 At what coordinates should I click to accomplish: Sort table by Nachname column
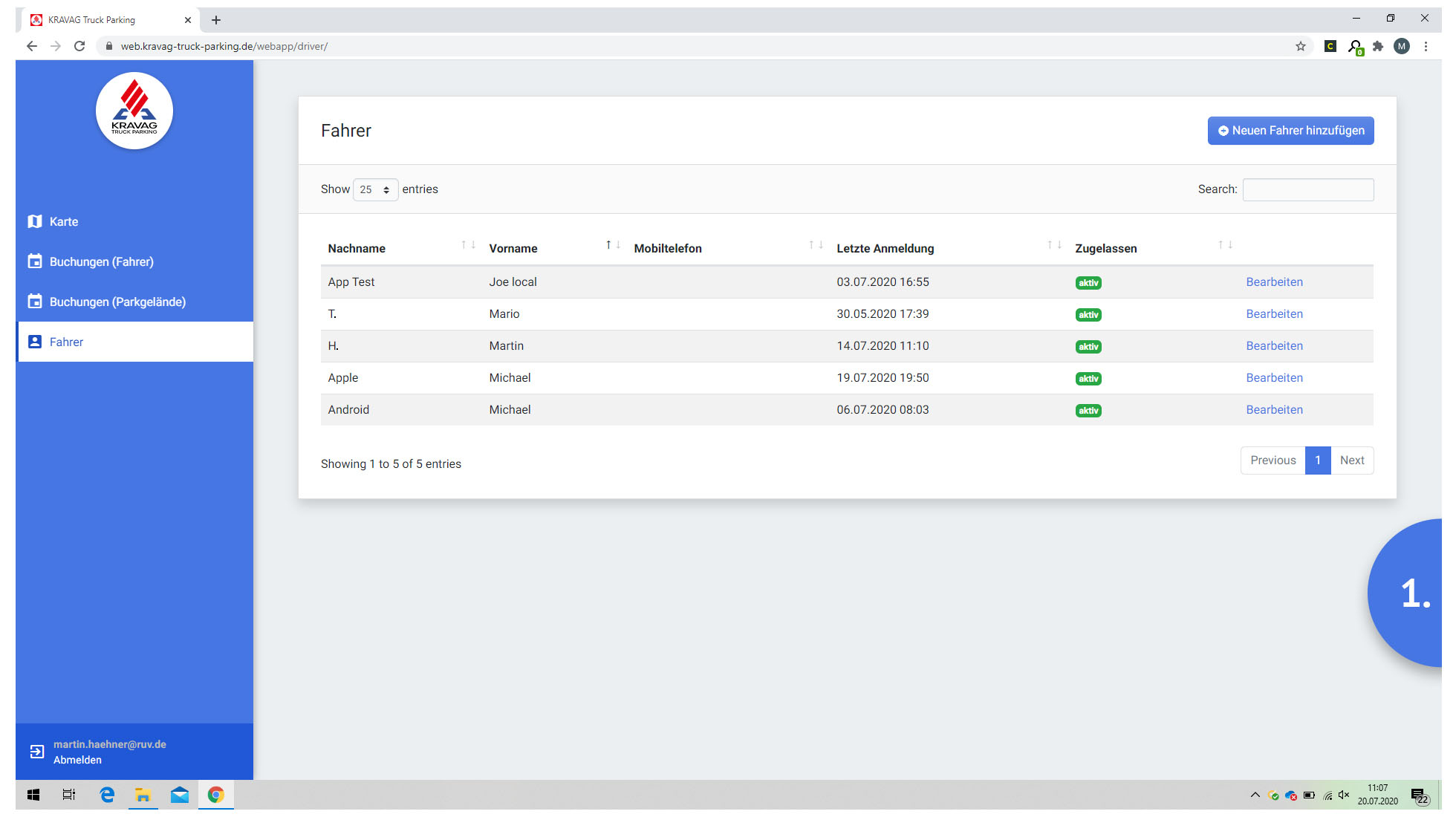[x=357, y=248]
